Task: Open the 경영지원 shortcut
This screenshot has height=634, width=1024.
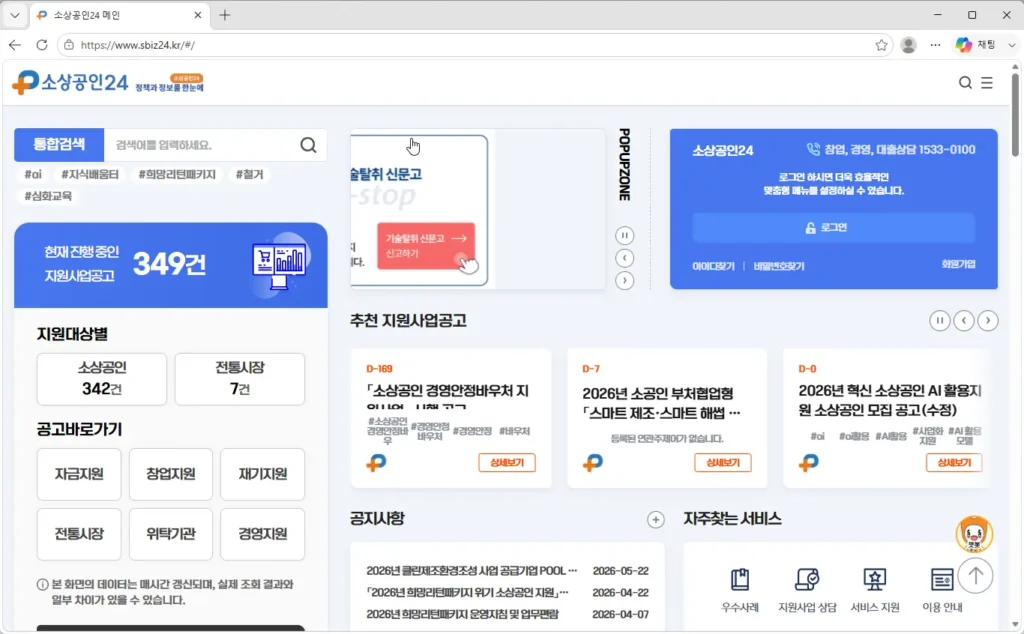Action: tap(263, 534)
